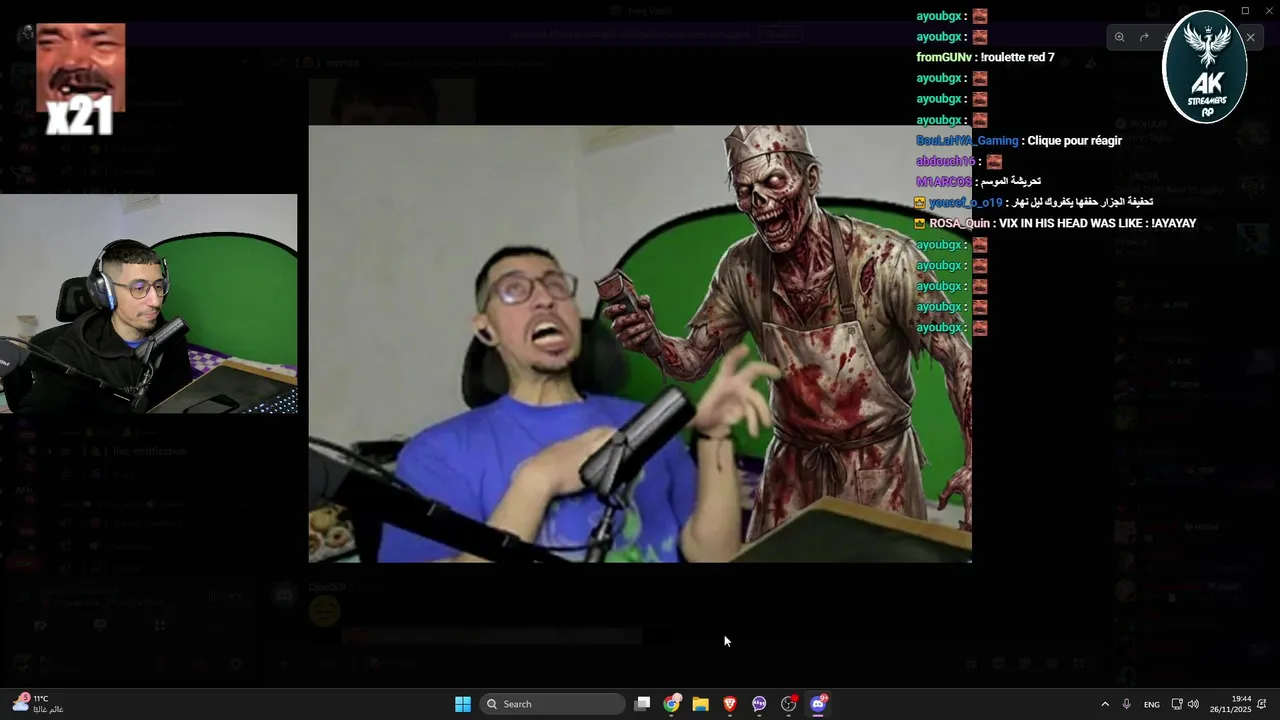Open the purple chat-bubble app in taskbar
Viewport: 1280px width, 720px height.
coord(759,704)
